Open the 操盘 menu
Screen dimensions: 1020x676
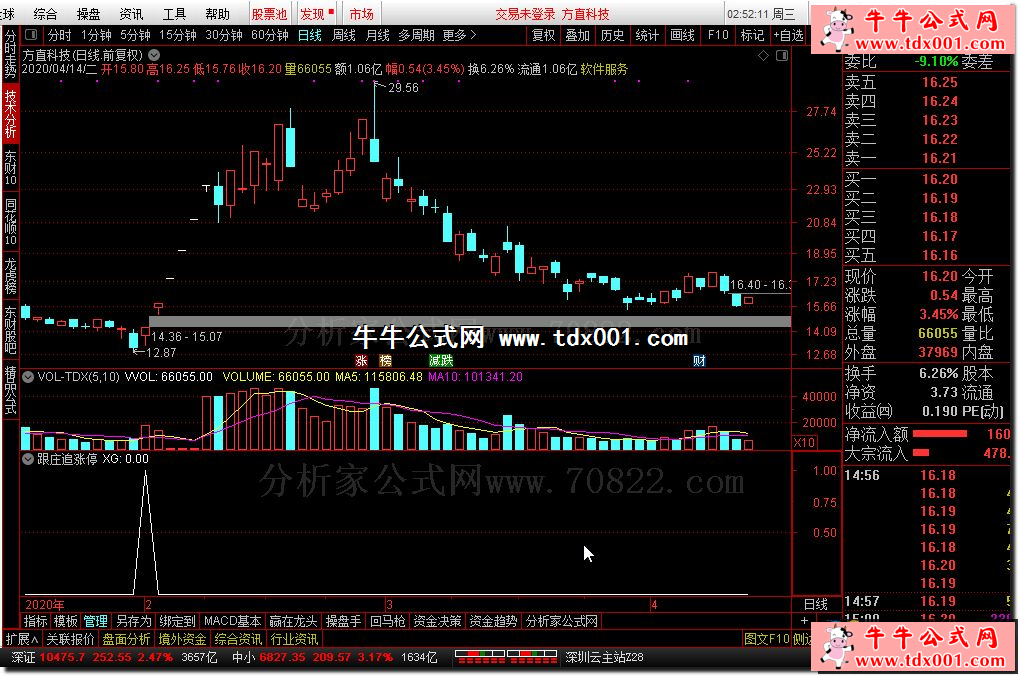point(88,14)
